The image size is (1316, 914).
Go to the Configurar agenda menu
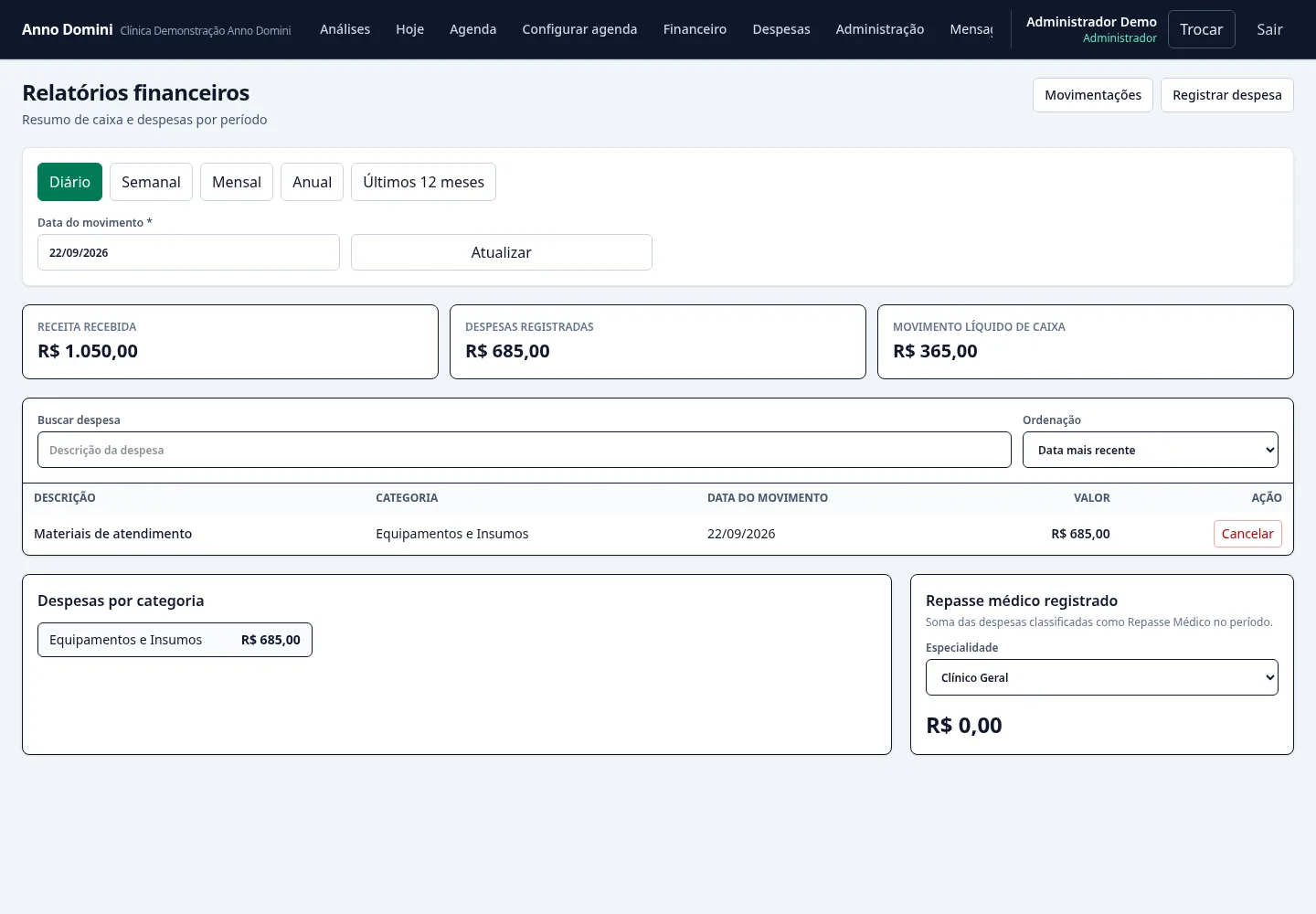pos(579,29)
